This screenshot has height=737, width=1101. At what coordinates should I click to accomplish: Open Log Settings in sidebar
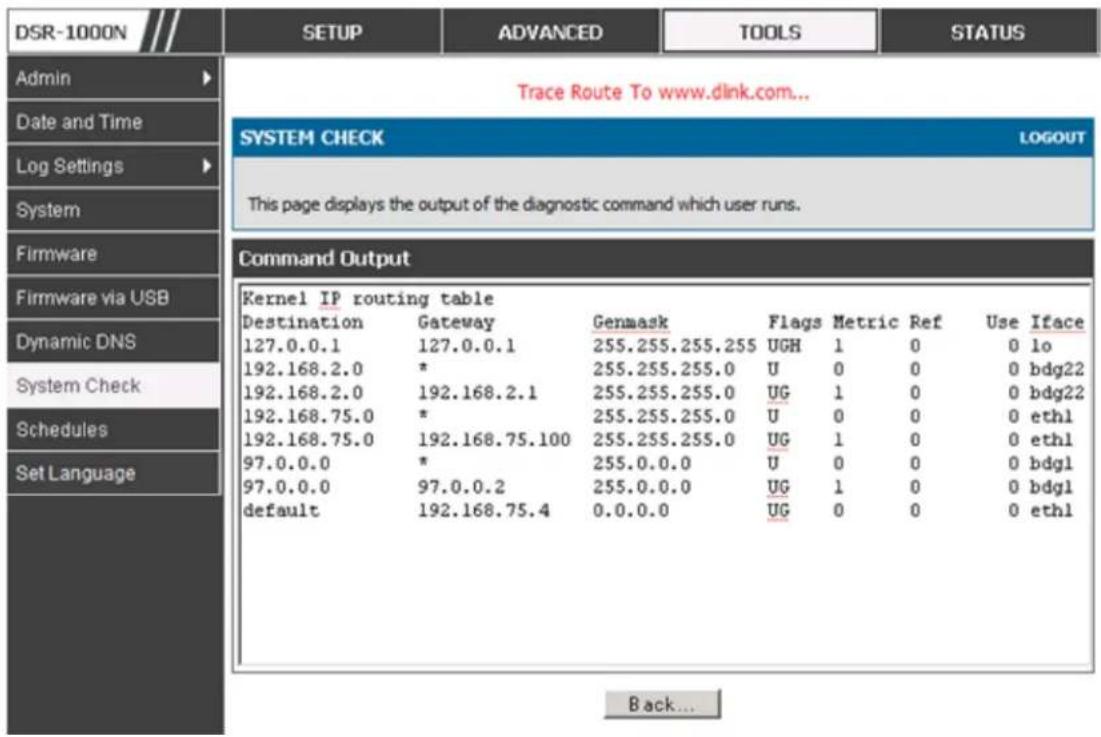click(x=114, y=166)
